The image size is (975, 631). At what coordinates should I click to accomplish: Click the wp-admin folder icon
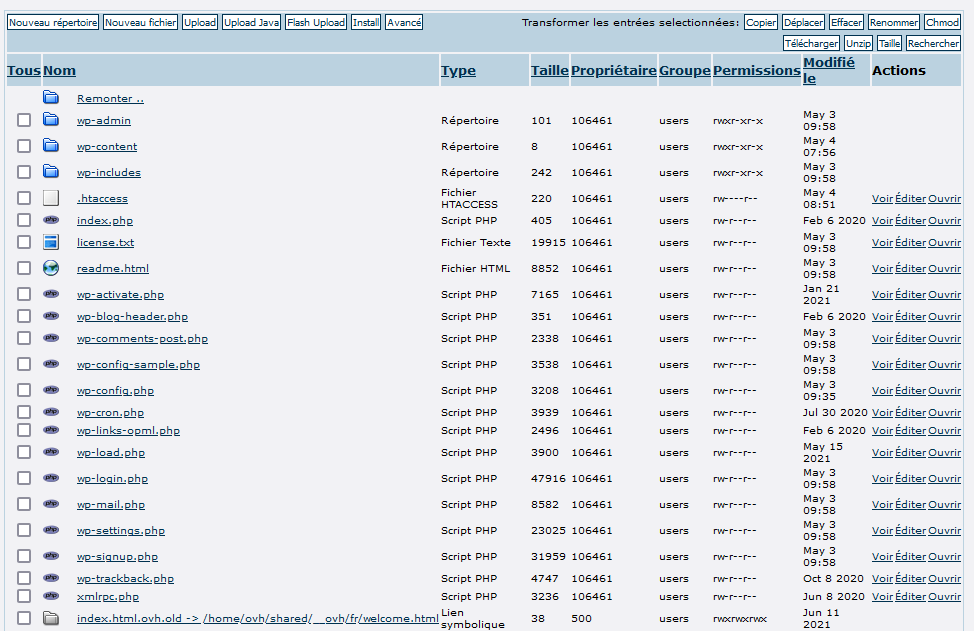pos(51,120)
